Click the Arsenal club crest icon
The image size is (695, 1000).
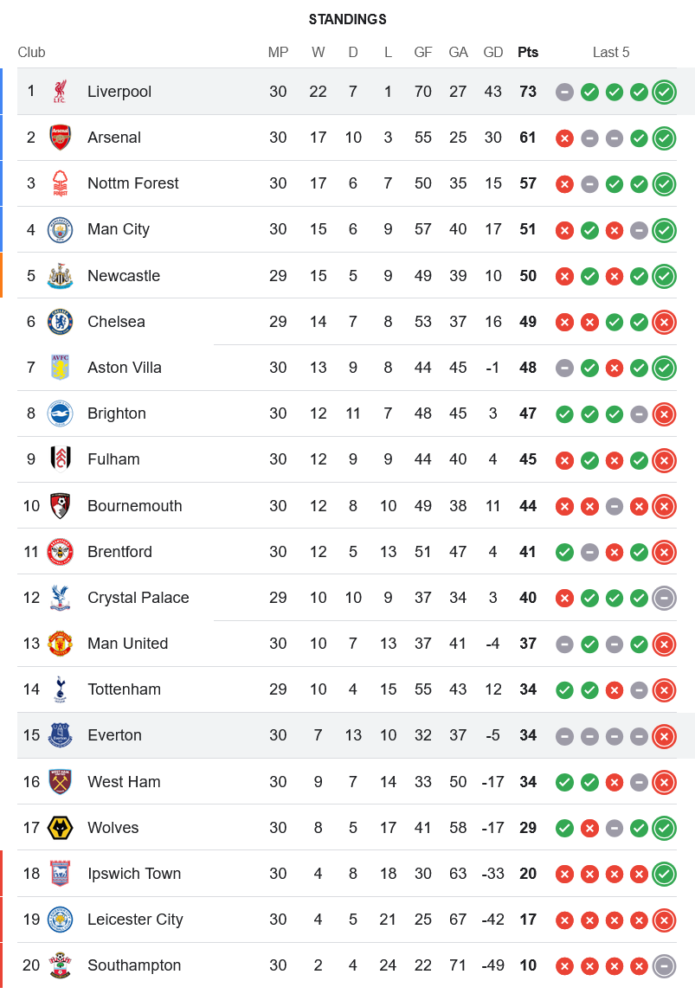[x=60, y=138]
